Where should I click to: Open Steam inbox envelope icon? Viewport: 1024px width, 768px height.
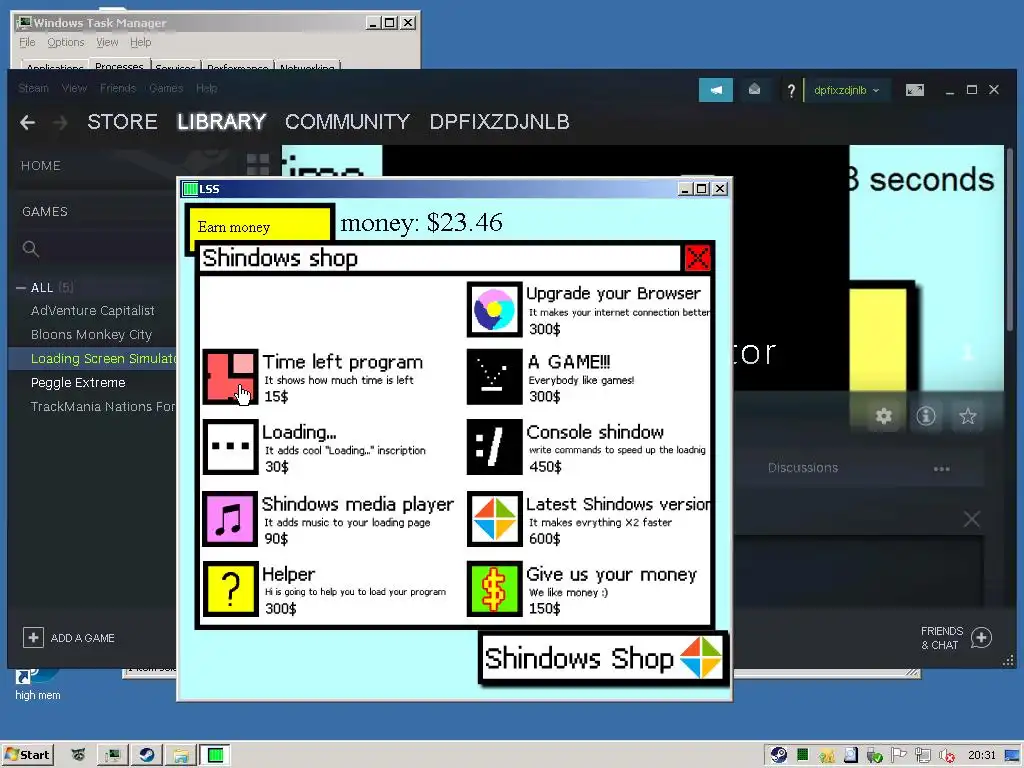[x=754, y=90]
